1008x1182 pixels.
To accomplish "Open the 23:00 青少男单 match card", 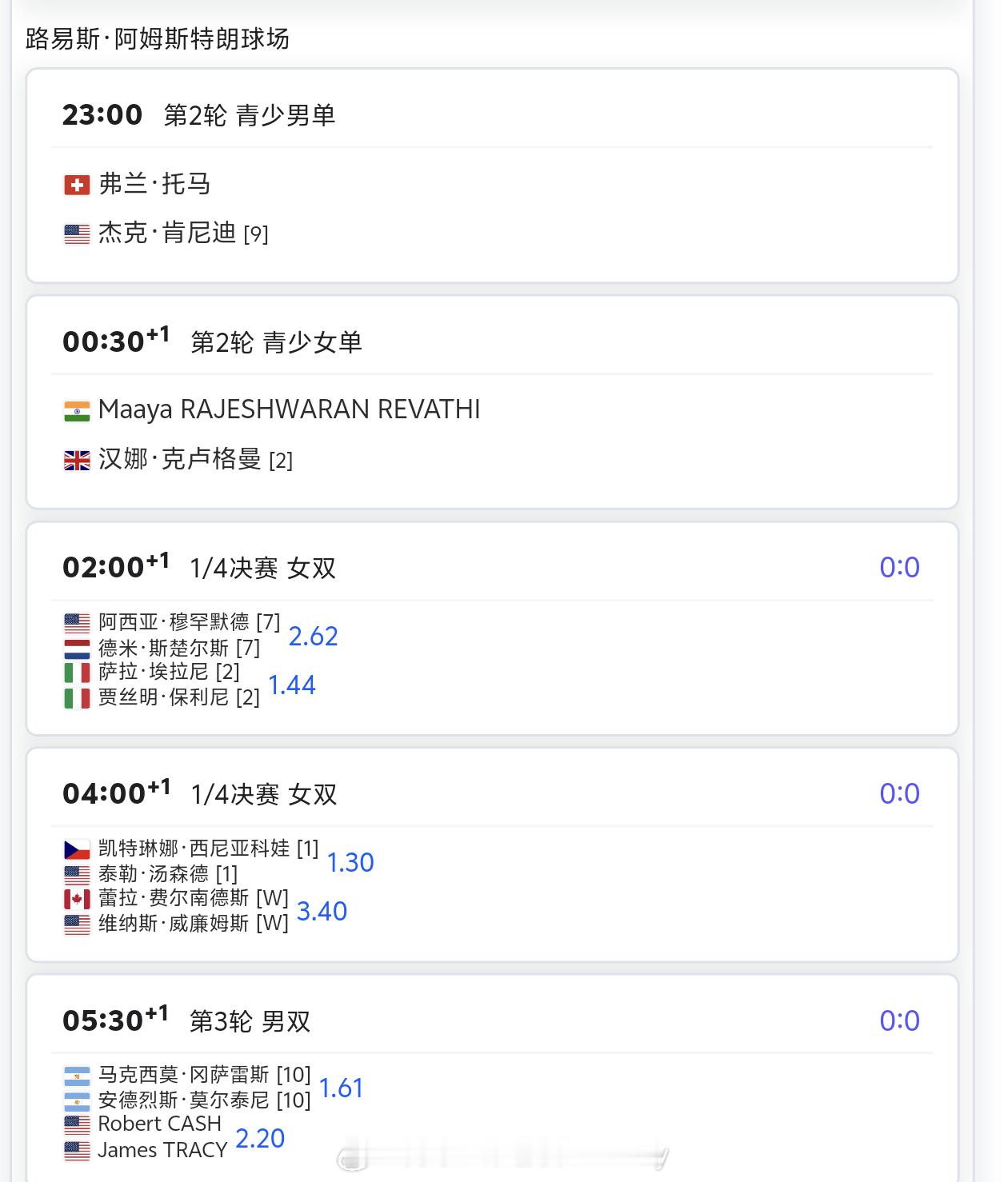I will pyautogui.click(x=492, y=175).
